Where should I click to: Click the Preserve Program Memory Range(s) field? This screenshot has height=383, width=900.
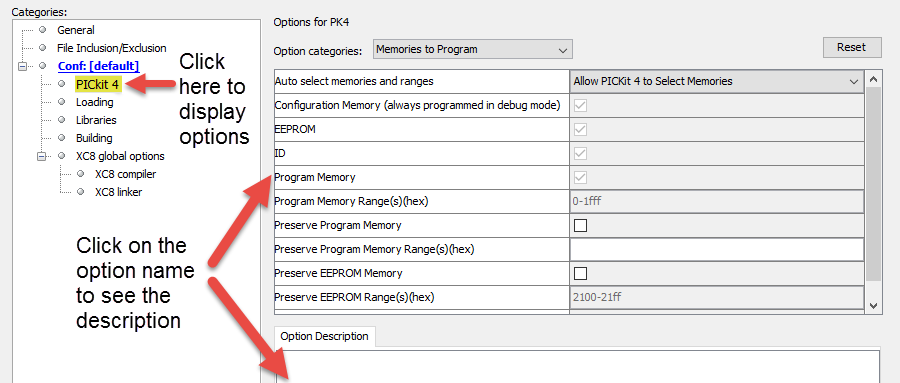point(717,250)
